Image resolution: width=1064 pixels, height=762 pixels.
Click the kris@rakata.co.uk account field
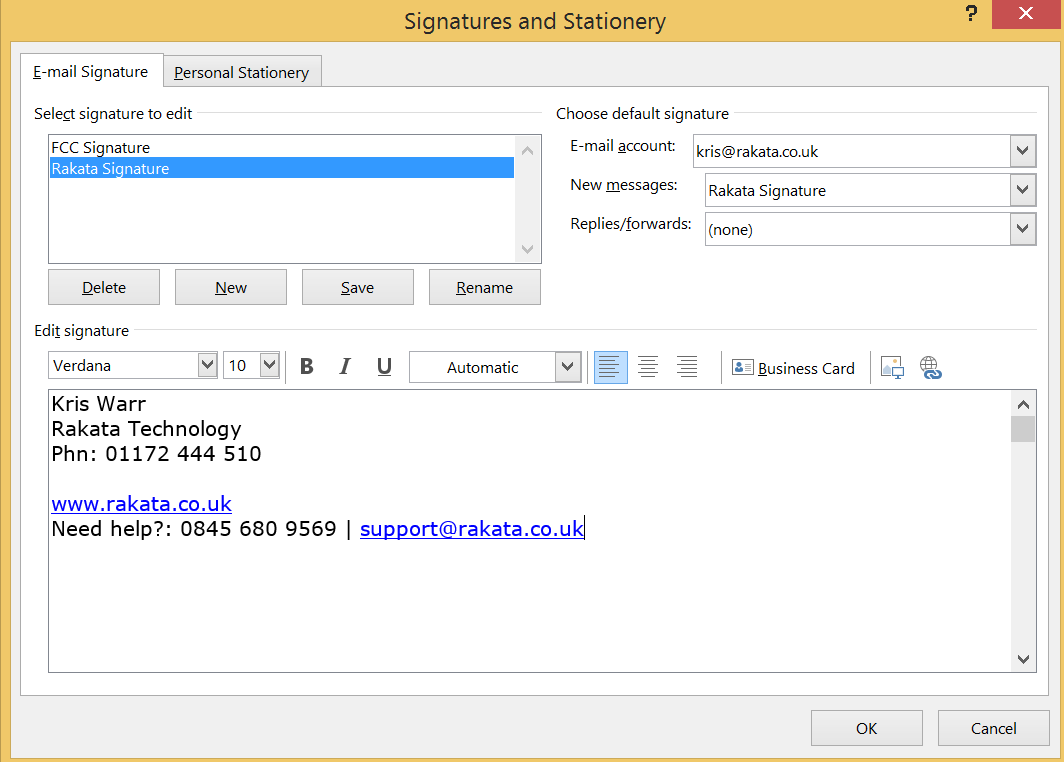[x=852, y=151]
